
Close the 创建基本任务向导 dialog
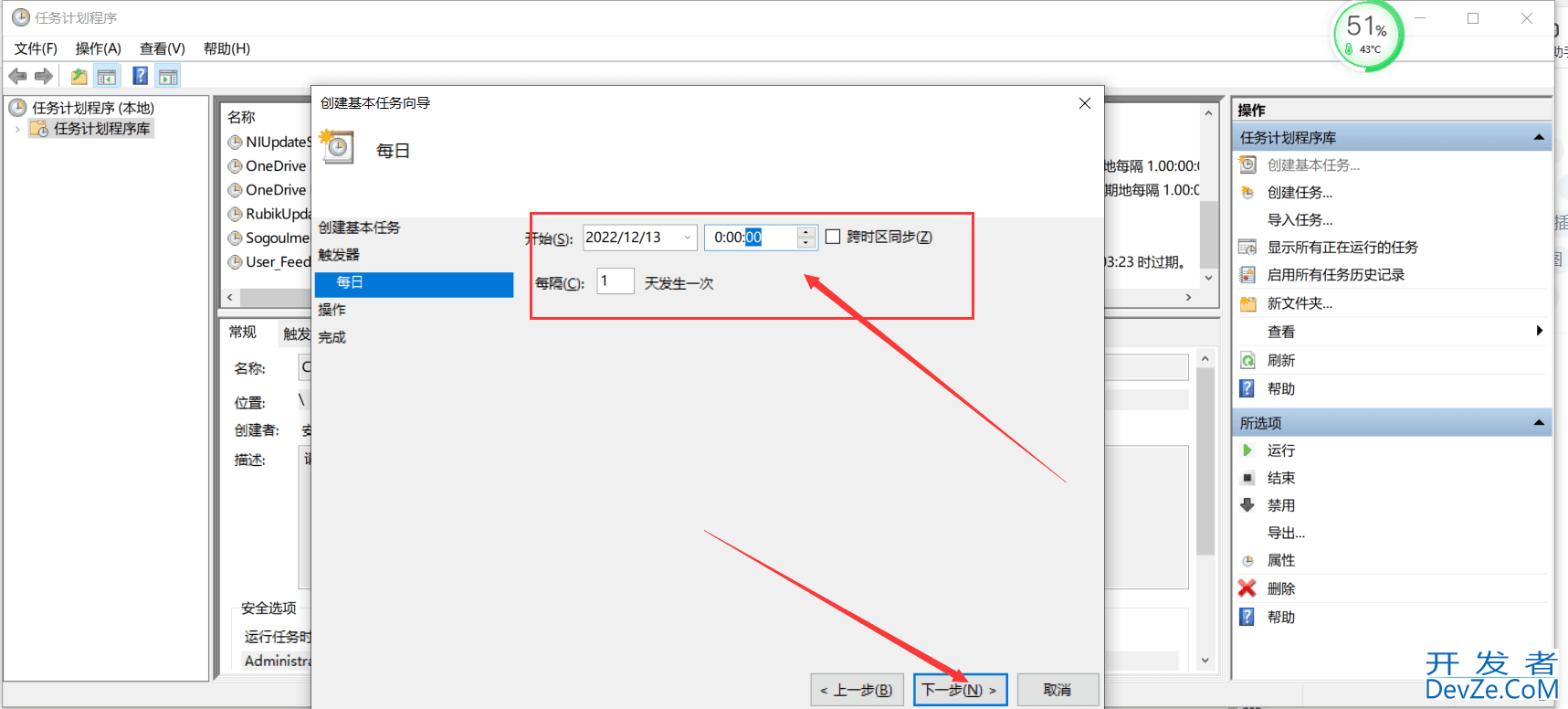point(1085,103)
